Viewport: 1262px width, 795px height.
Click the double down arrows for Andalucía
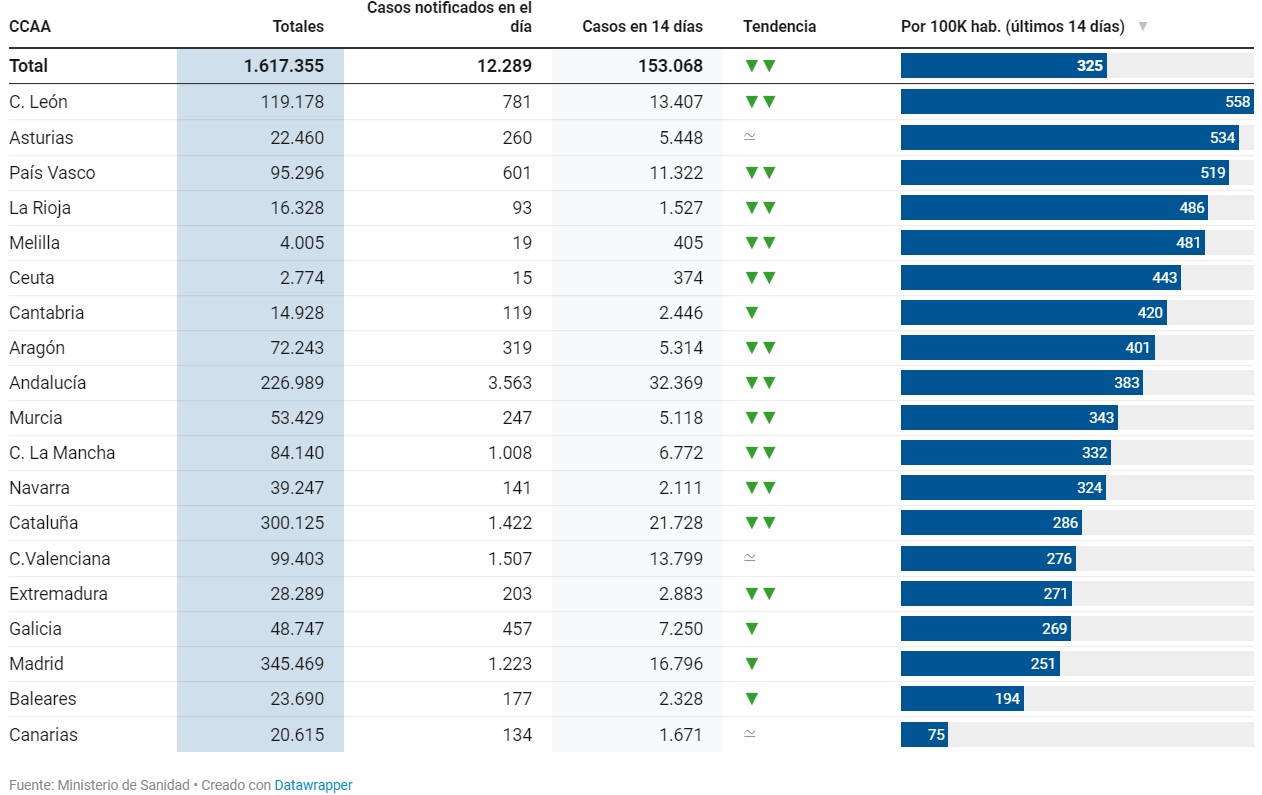760,383
